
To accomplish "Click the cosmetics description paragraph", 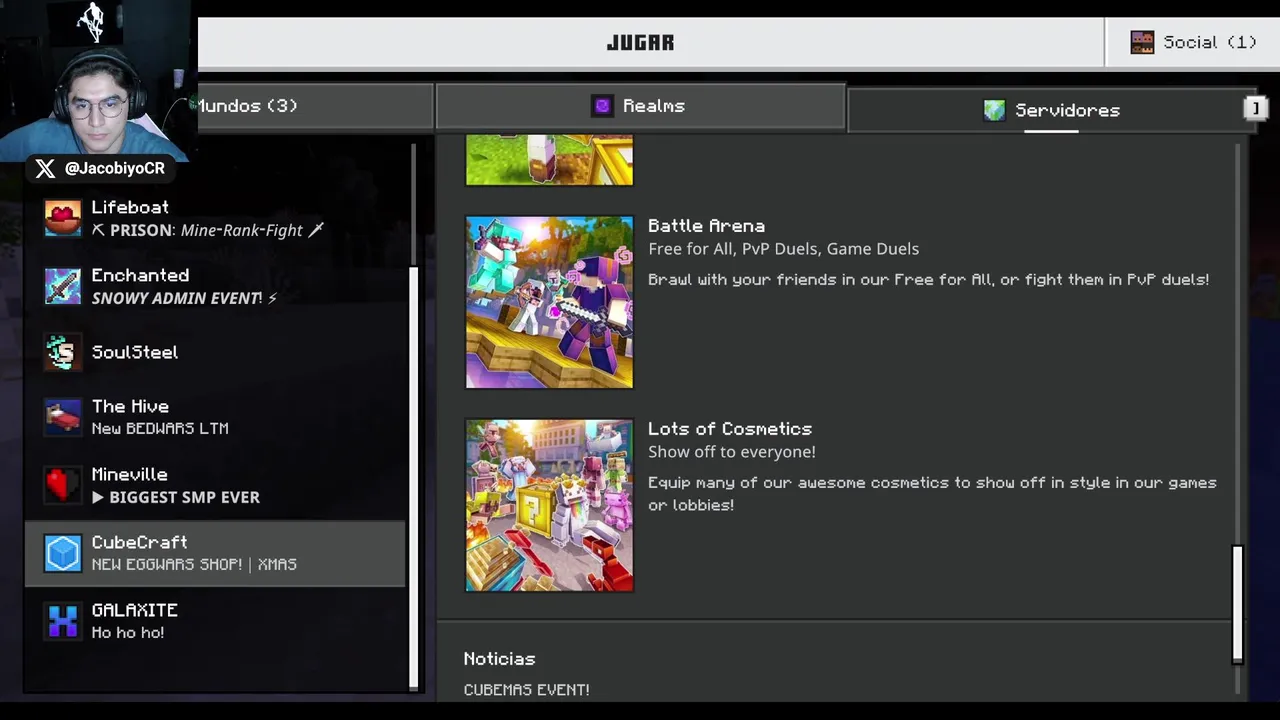I will (932, 494).
